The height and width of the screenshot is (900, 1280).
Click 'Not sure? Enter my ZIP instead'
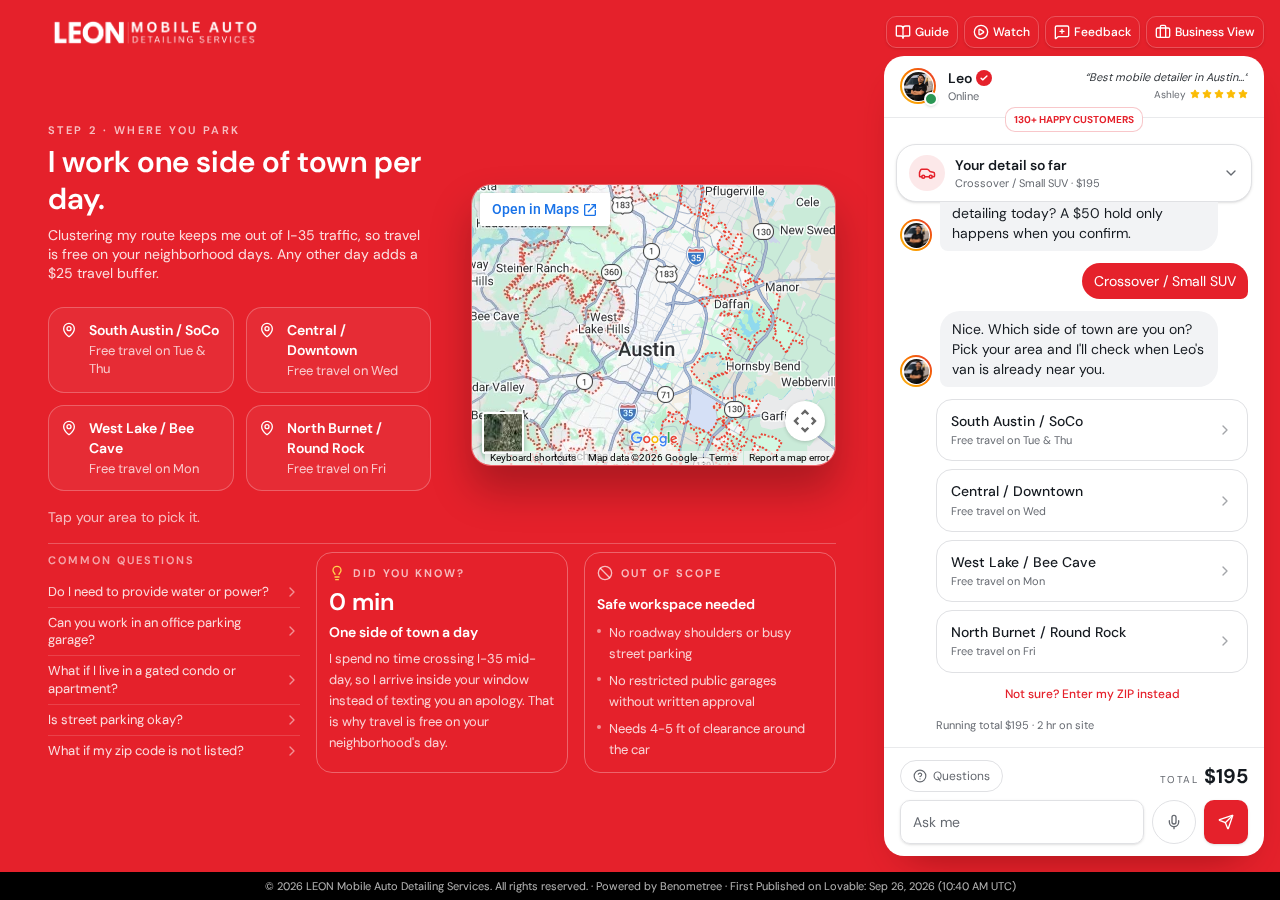tap(1092, 694)
